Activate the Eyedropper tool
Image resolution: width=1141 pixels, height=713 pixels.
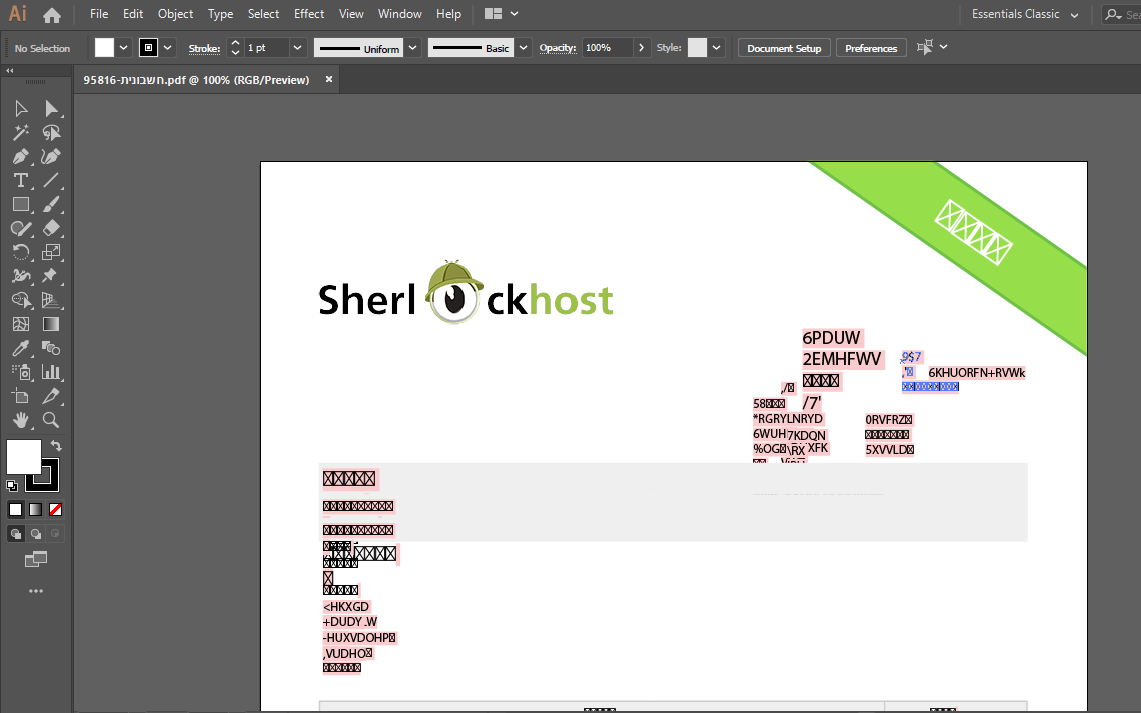click(20, 348)
